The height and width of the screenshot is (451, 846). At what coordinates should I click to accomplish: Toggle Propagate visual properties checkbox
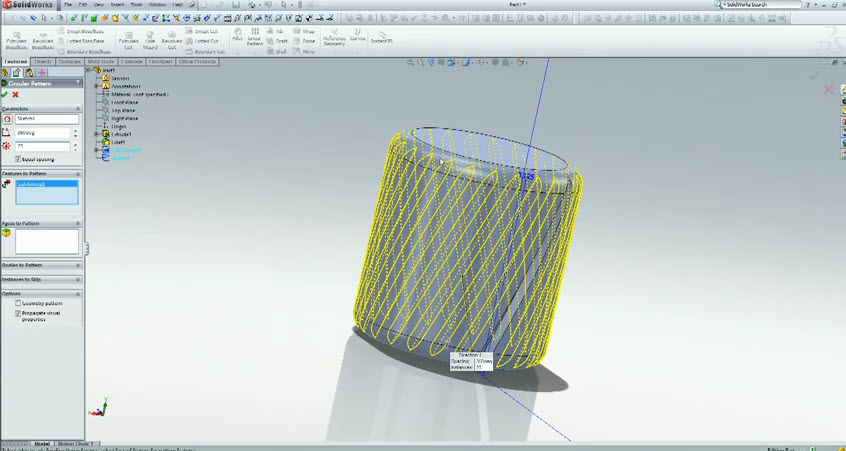click(18, 313)
